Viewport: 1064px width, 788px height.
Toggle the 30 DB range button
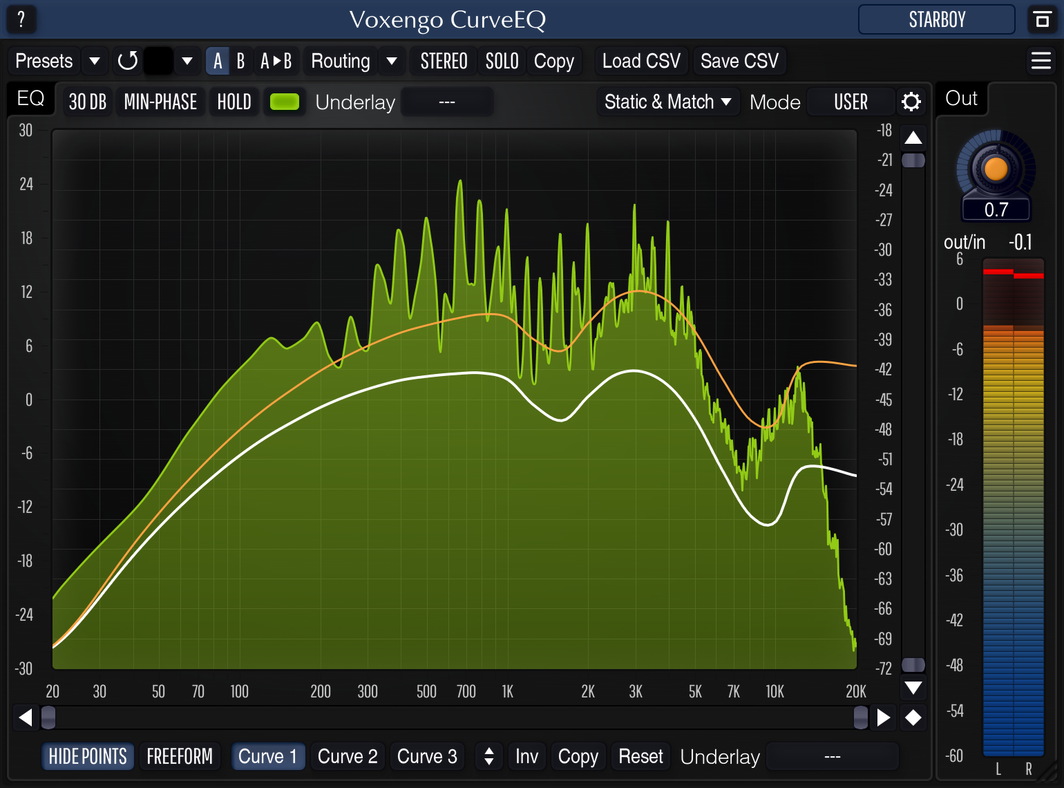coord(88,102)
